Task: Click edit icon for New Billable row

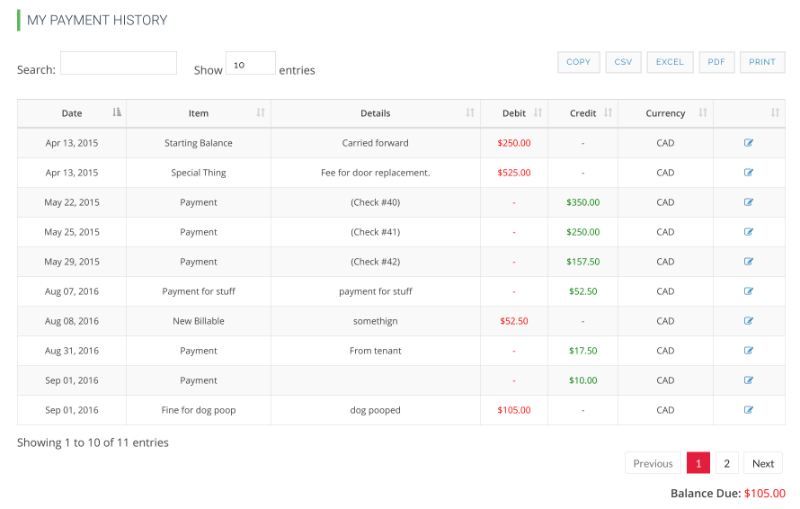Action: click(x=748, y=321)
